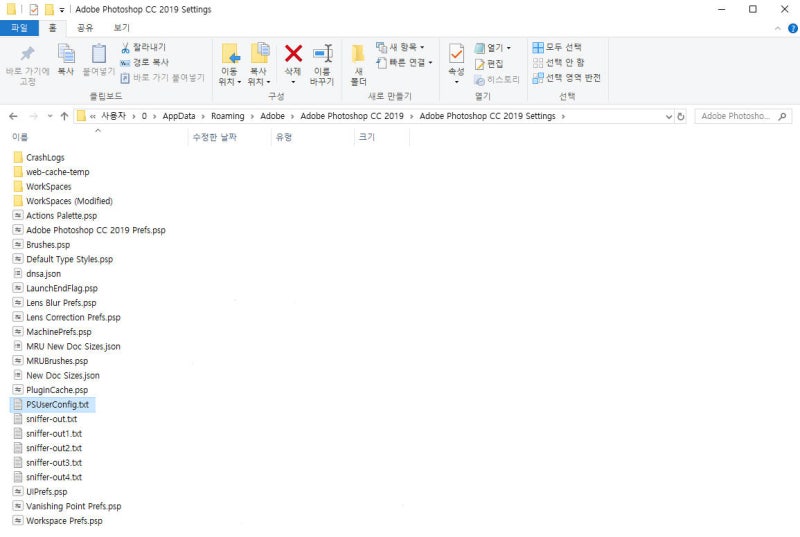Click Pin to Quick access icon (바로 가기에 고정)

point(27,54)
